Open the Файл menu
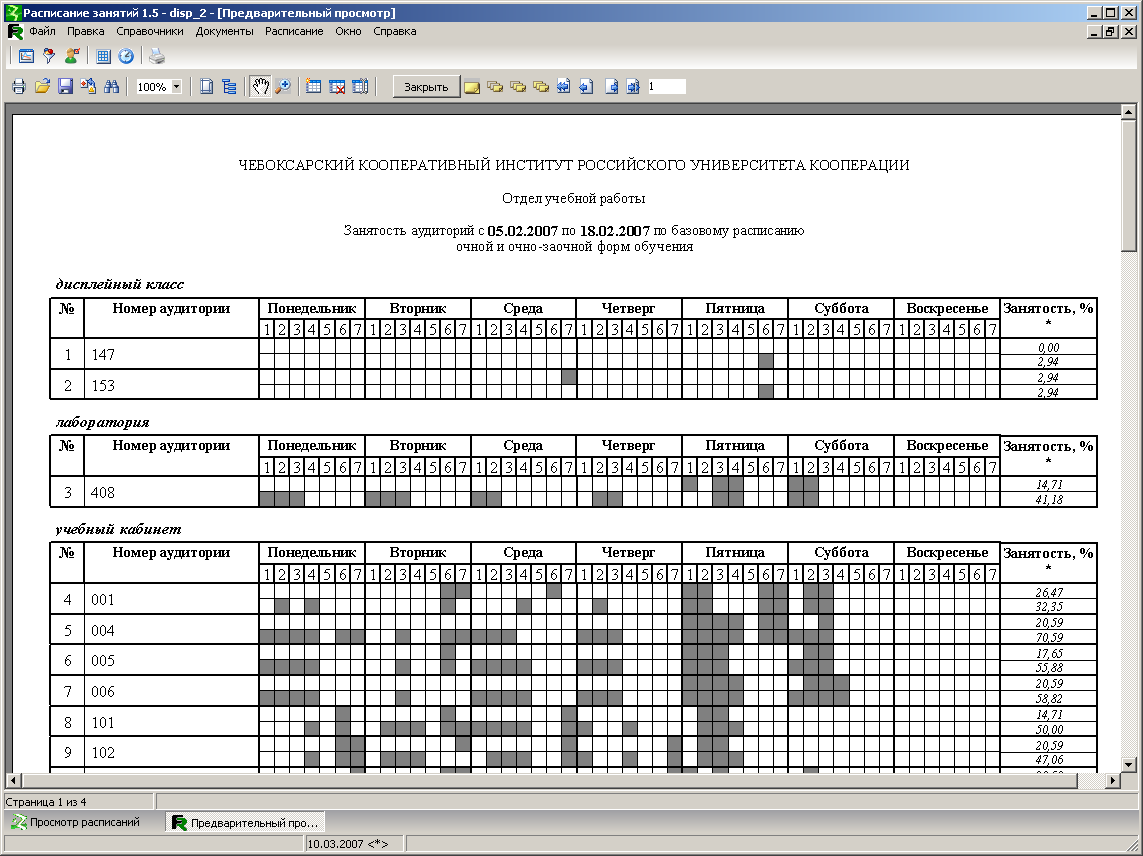Screen dimensions: 1143x856 (x=42, y=31)
